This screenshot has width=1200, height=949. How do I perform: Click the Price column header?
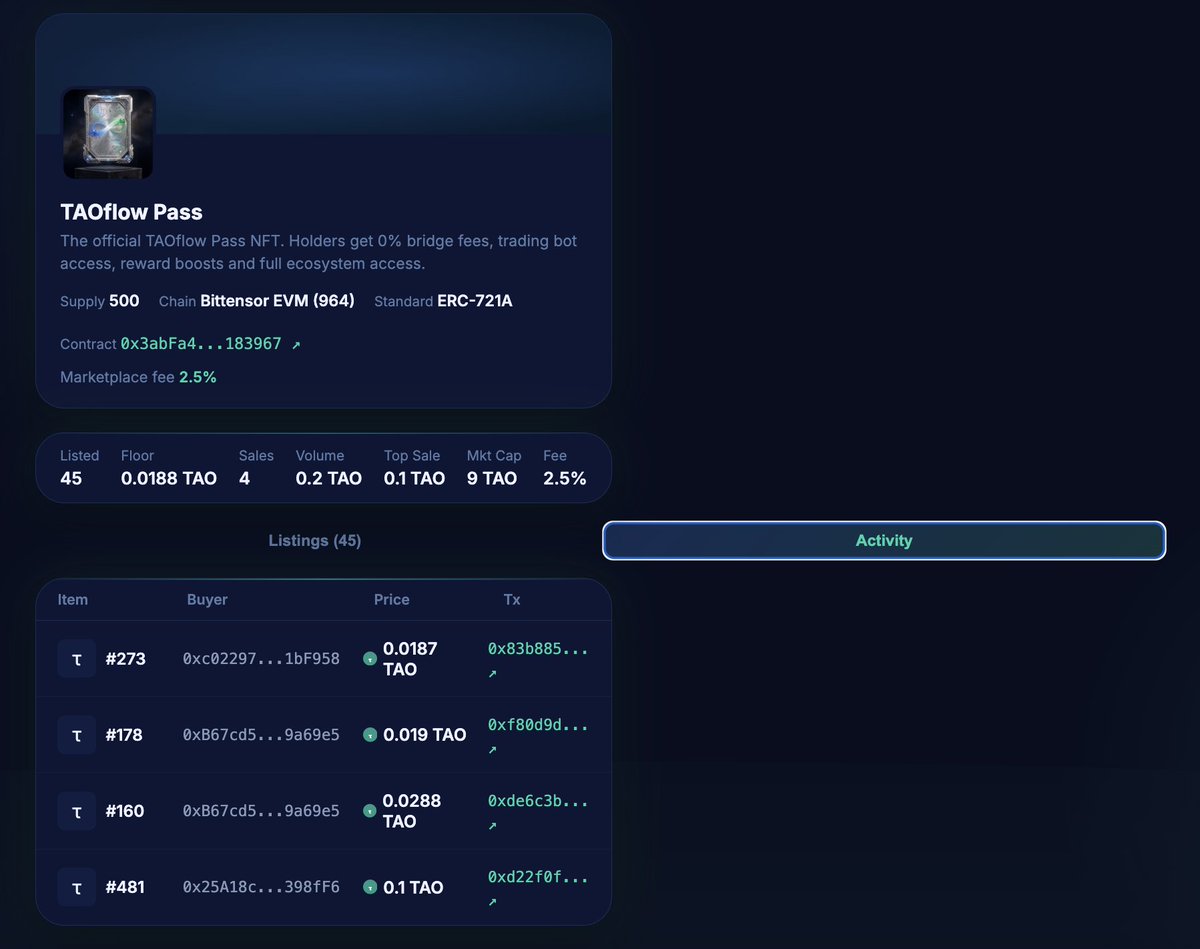(392, 600)
